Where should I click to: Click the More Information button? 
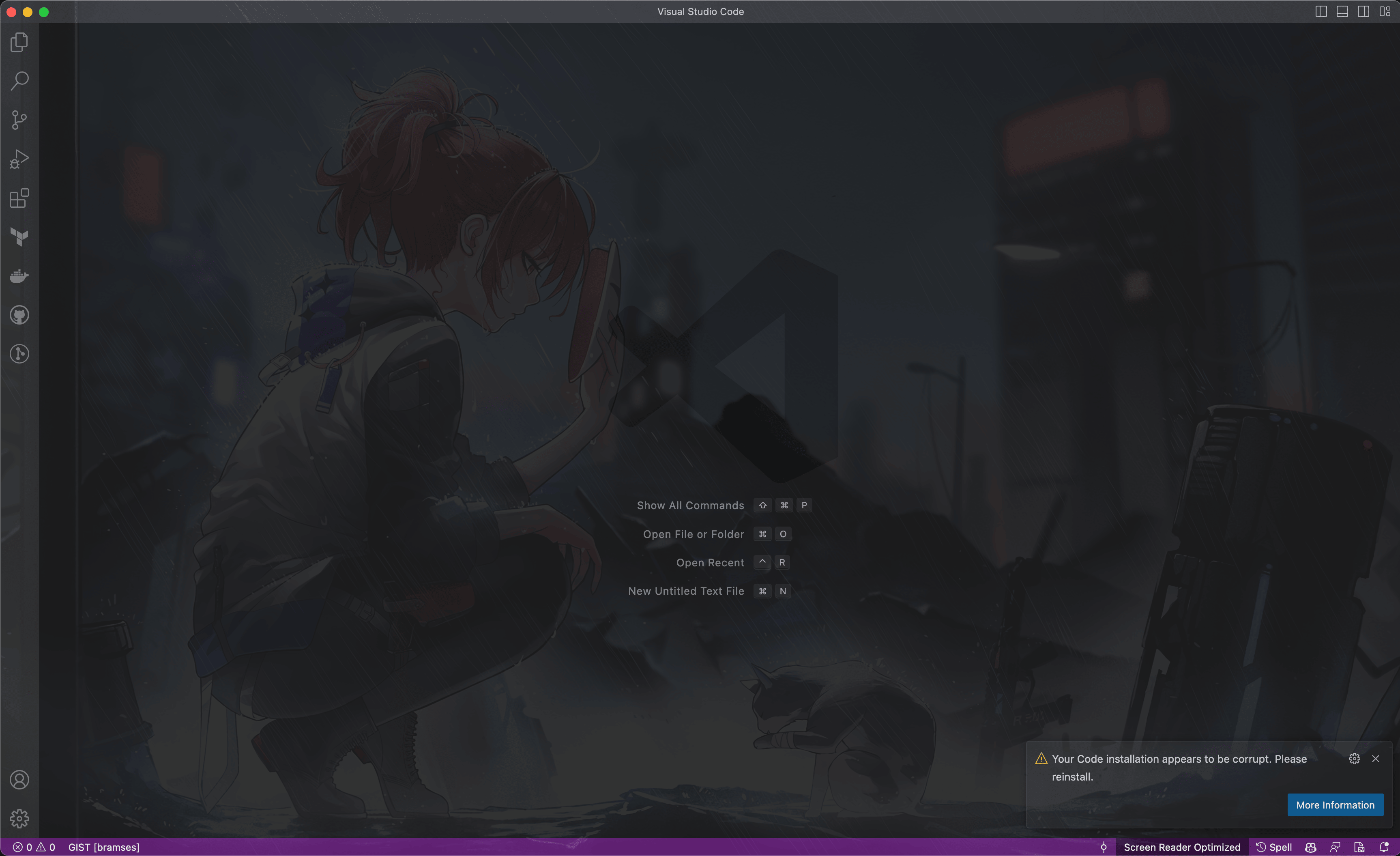(1335, 805)
